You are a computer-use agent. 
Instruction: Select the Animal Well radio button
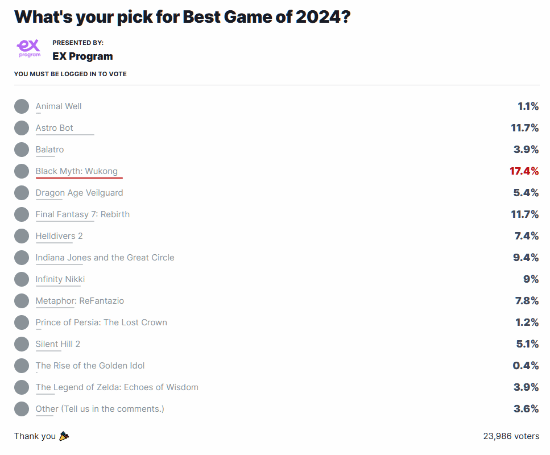point(21,106)
